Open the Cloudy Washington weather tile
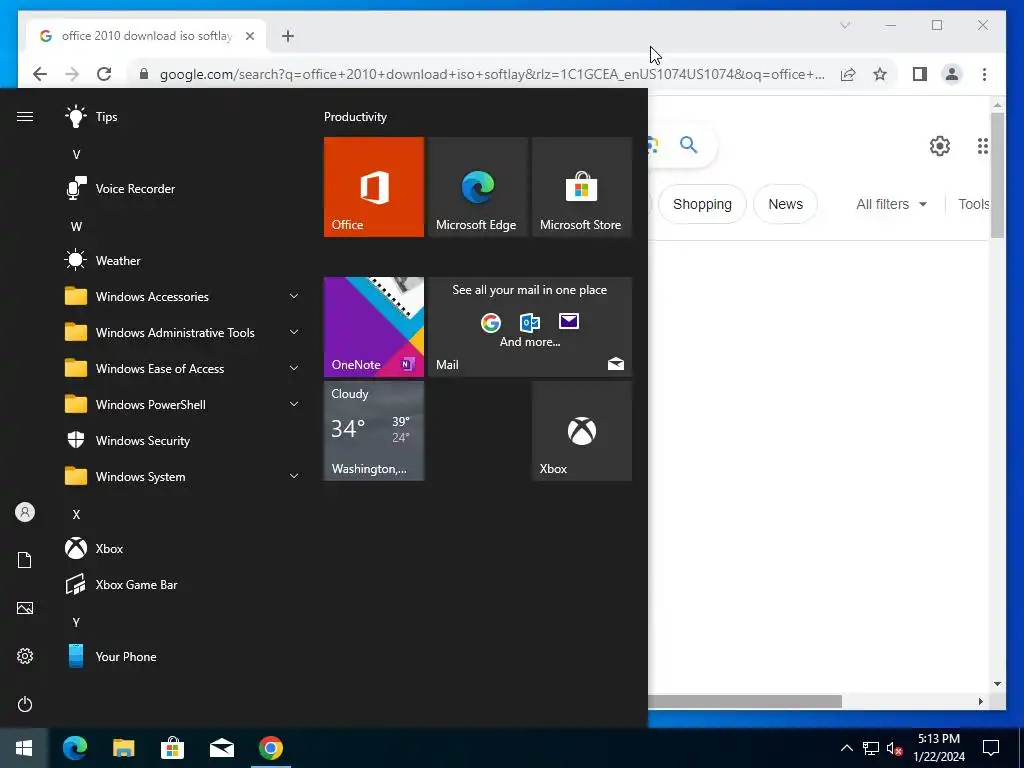 (x=374, y=431)
